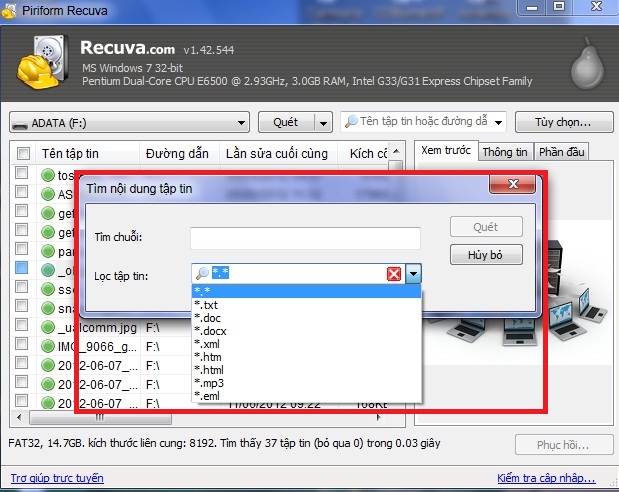Choose the *.html filter option

306,370
